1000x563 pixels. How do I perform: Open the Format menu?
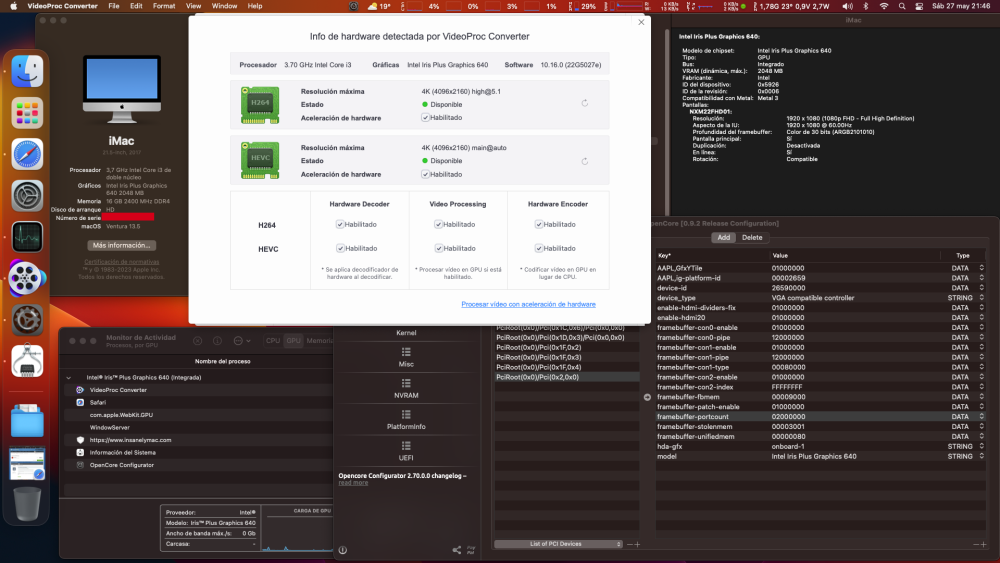tap(164, 6)
